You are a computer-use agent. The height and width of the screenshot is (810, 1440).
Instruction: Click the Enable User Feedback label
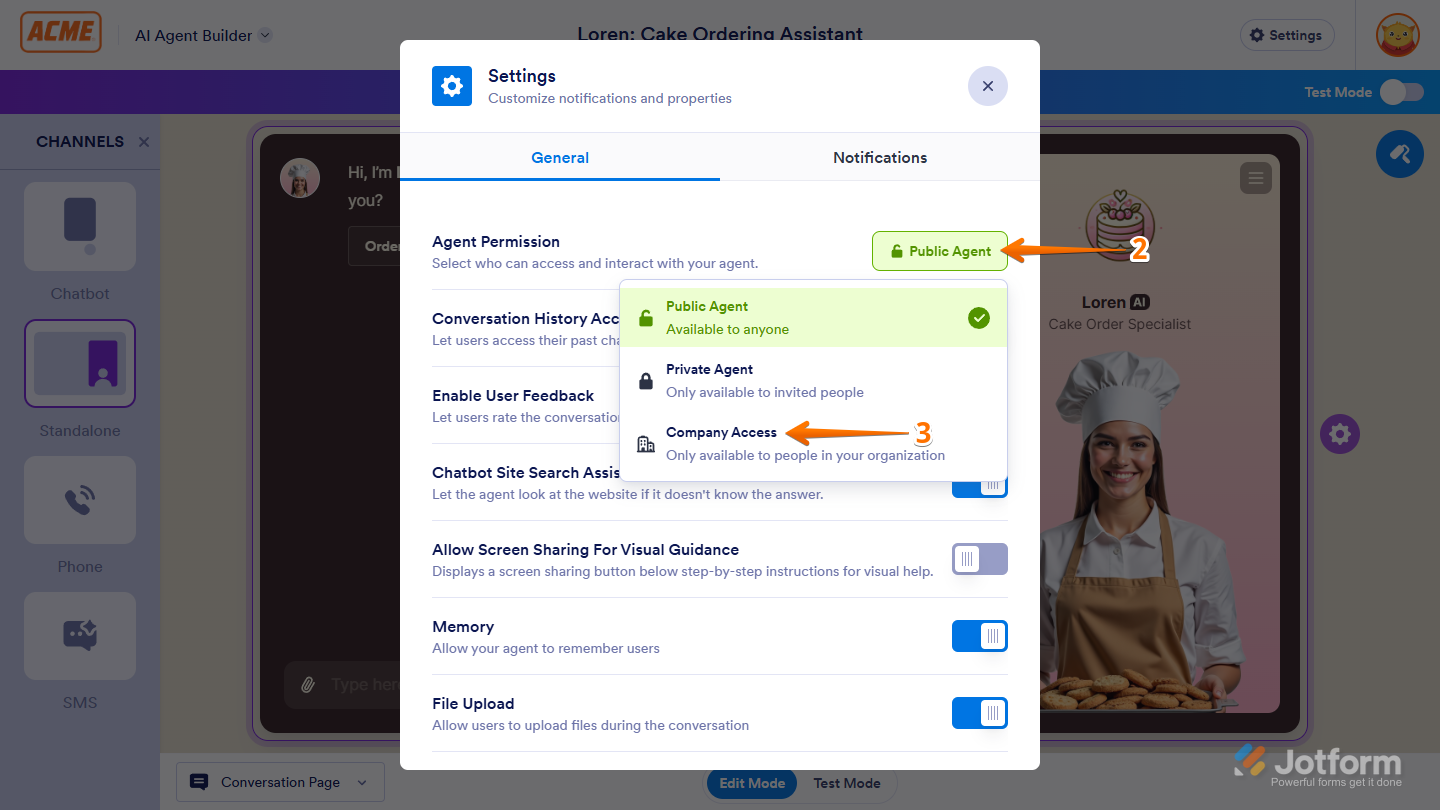click(x=513, y=395)
